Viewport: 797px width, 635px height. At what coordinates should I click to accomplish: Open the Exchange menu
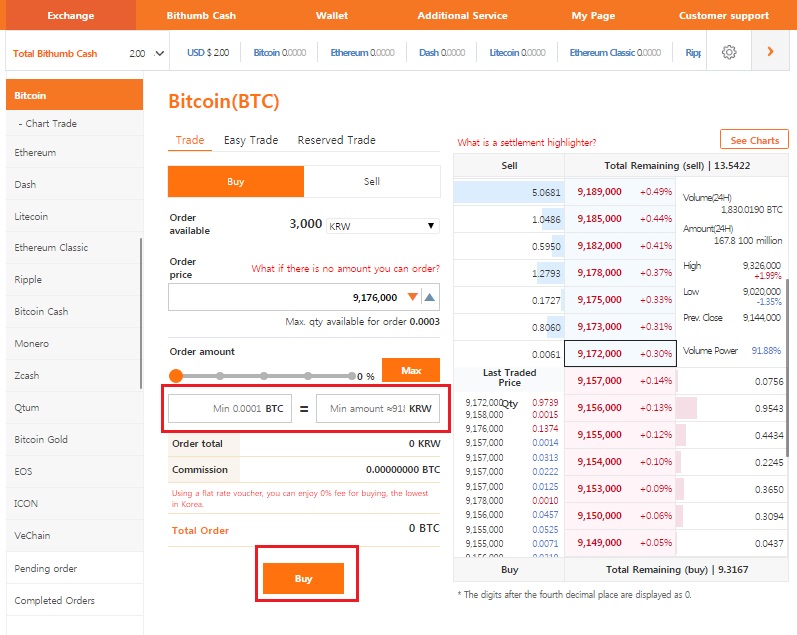pos(71,15)
